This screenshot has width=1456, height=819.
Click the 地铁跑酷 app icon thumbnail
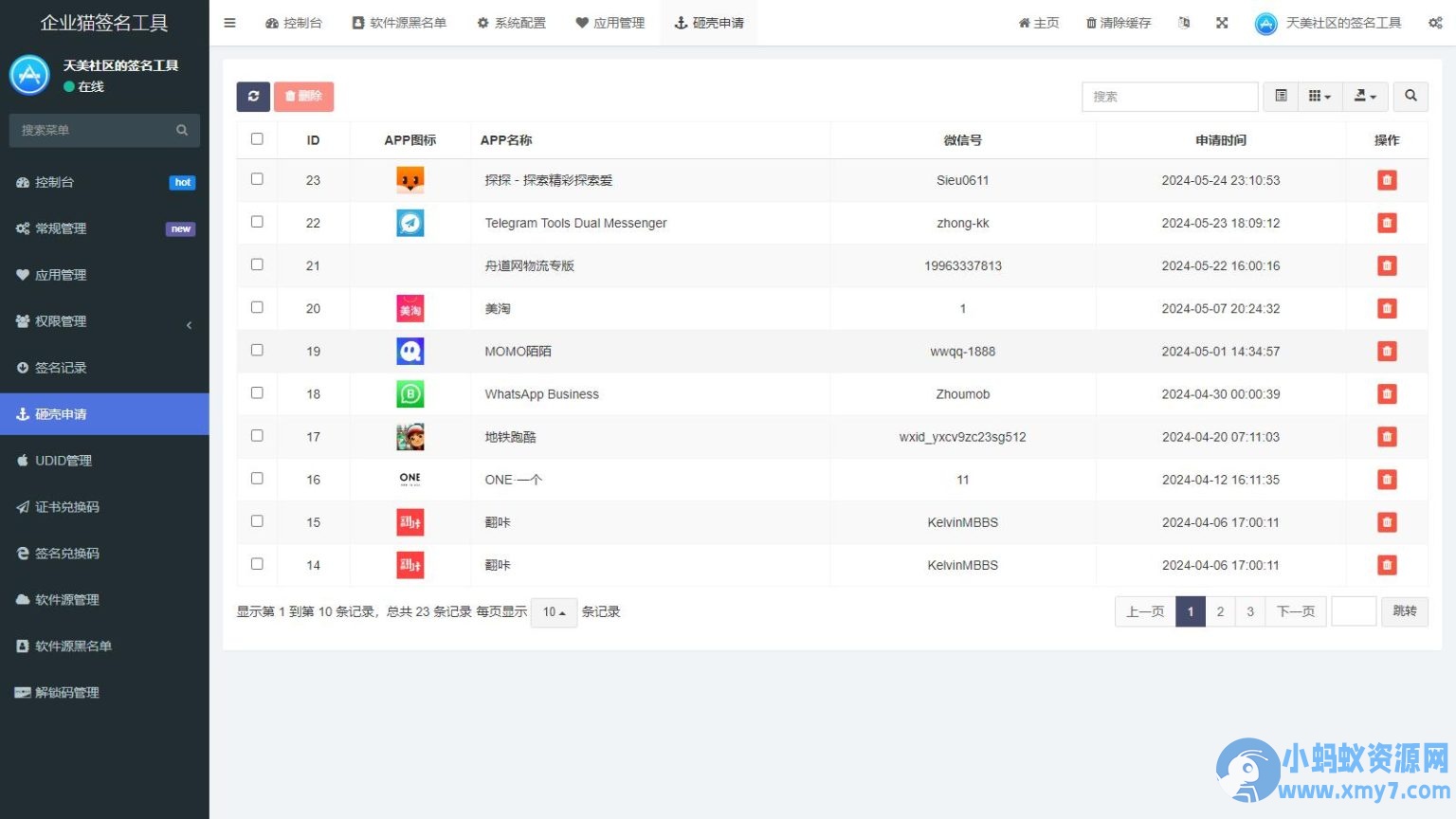point(410,437)
